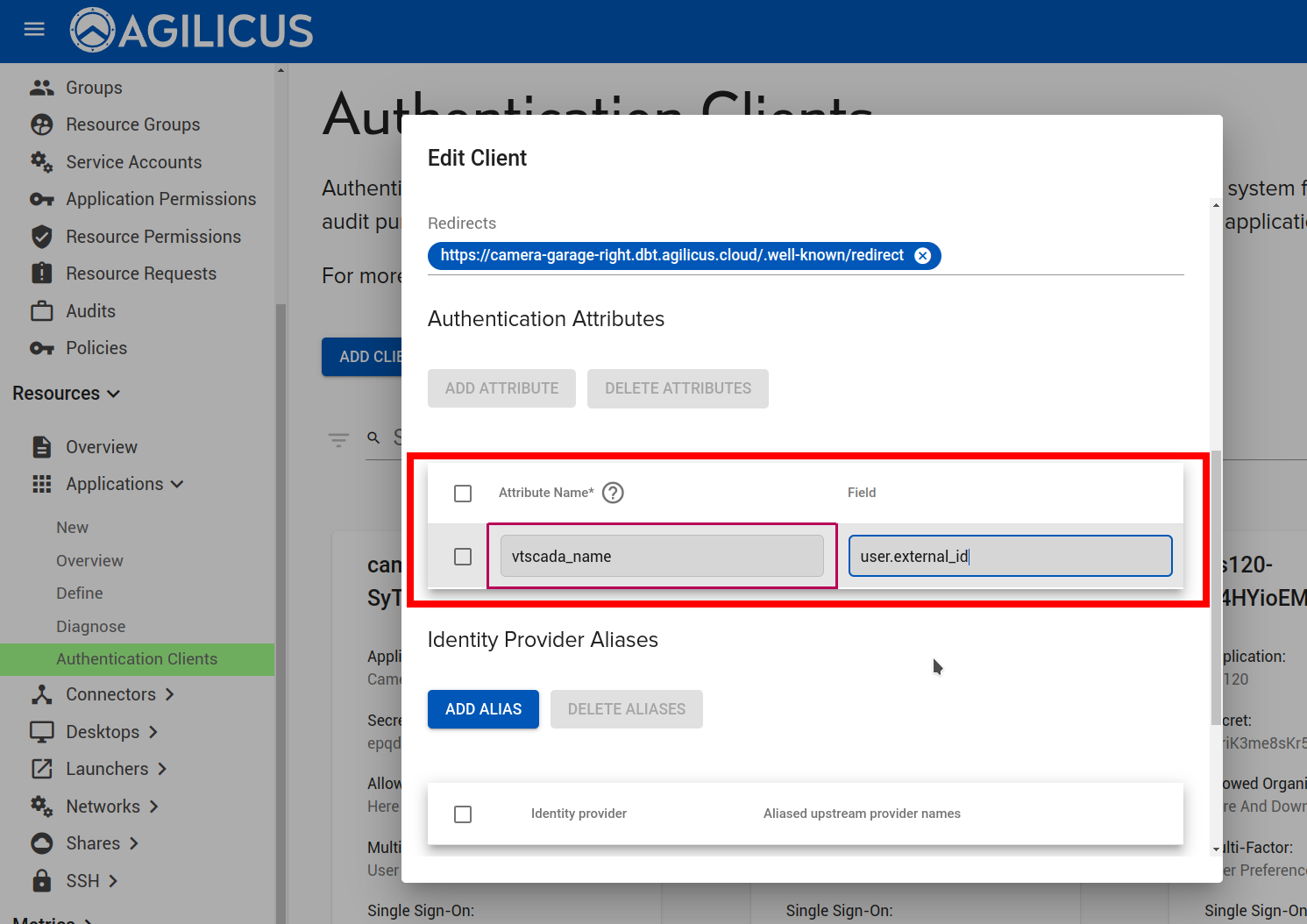Click the Audits briefcase icon
The image size is (1307, 924).
click(x=41, y=311)
